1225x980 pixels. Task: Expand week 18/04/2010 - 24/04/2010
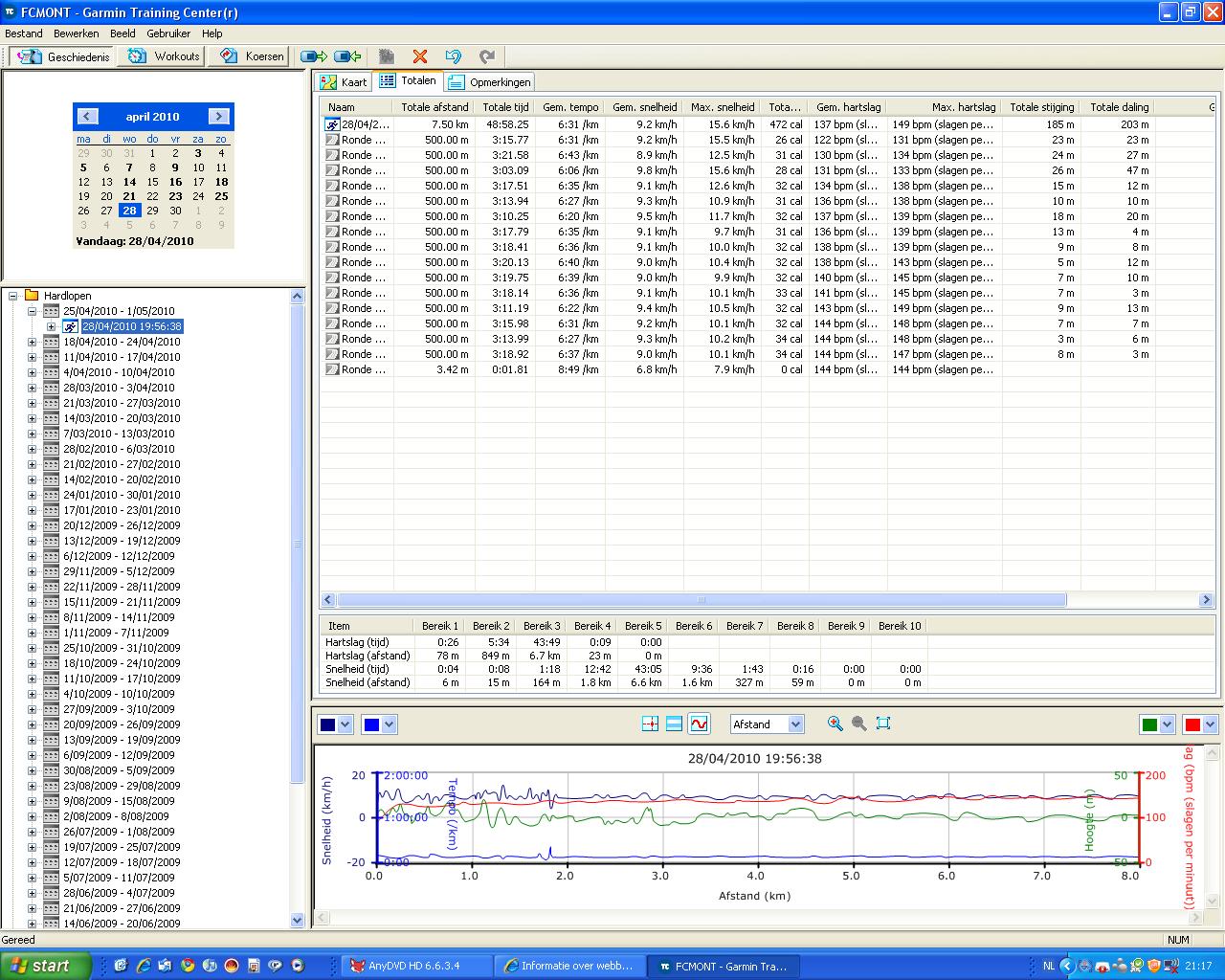(x=32, y=342)
